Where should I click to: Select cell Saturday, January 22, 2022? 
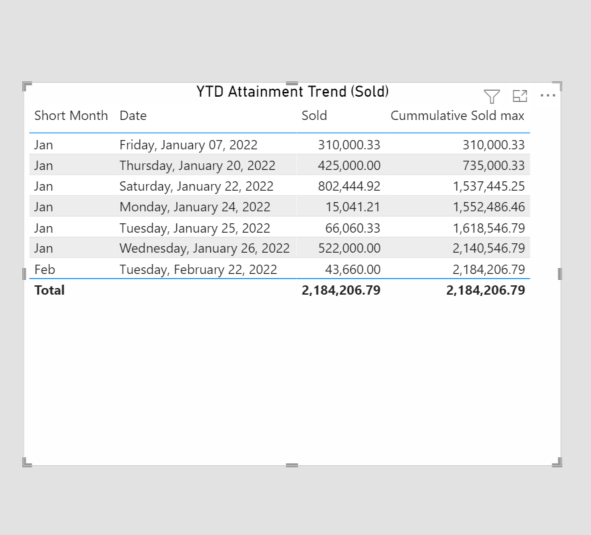(x=196, y=186)
